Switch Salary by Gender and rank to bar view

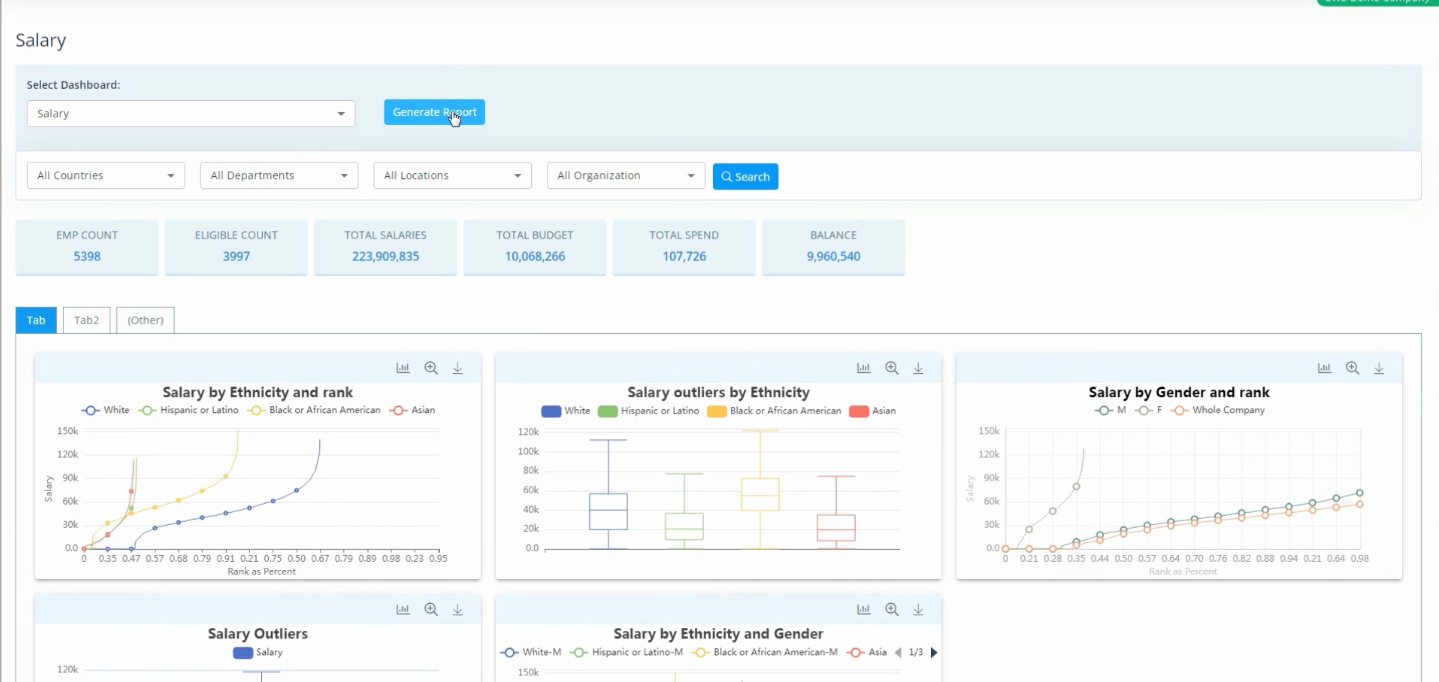(x=1324, y=368)
